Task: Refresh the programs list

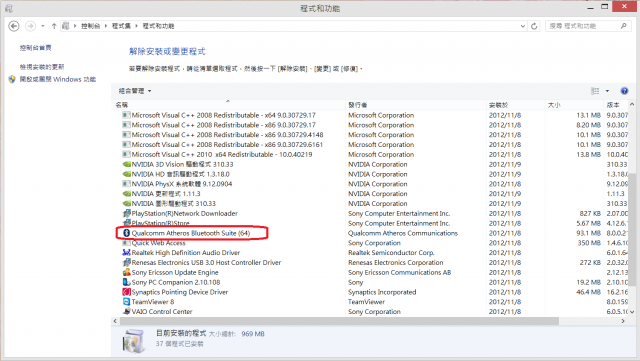Action: pyautogui.click(x=534, y=26)
